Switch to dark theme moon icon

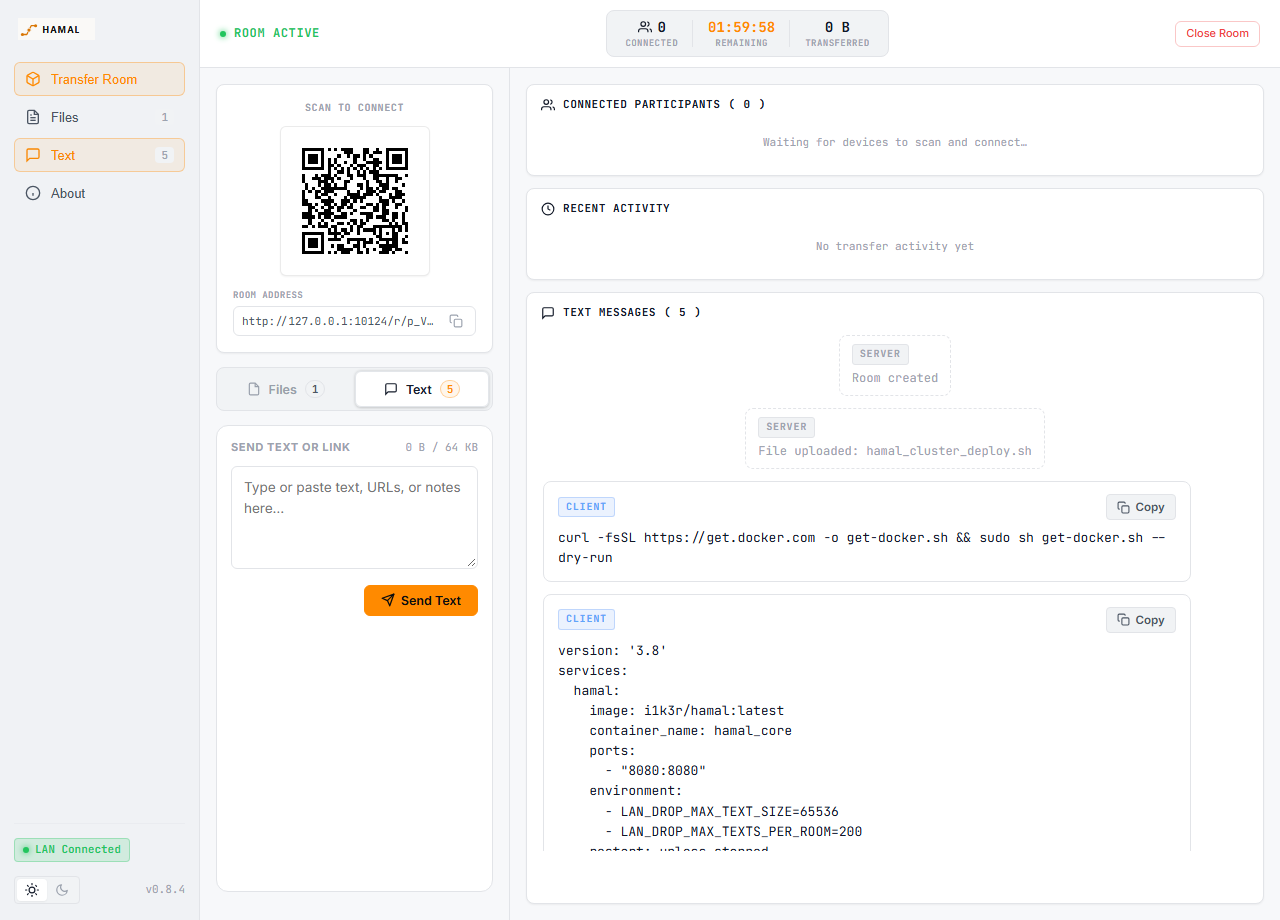pyautogui.click(x=62, y=890)
